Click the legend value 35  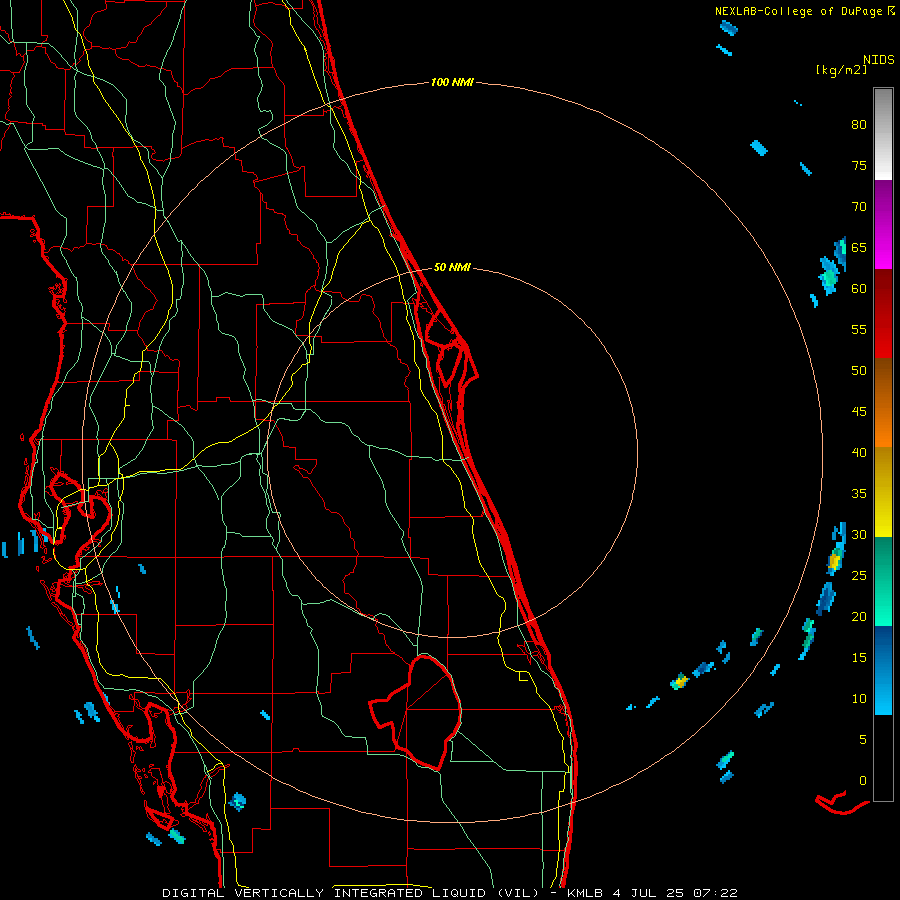click(x=859, y=494)
